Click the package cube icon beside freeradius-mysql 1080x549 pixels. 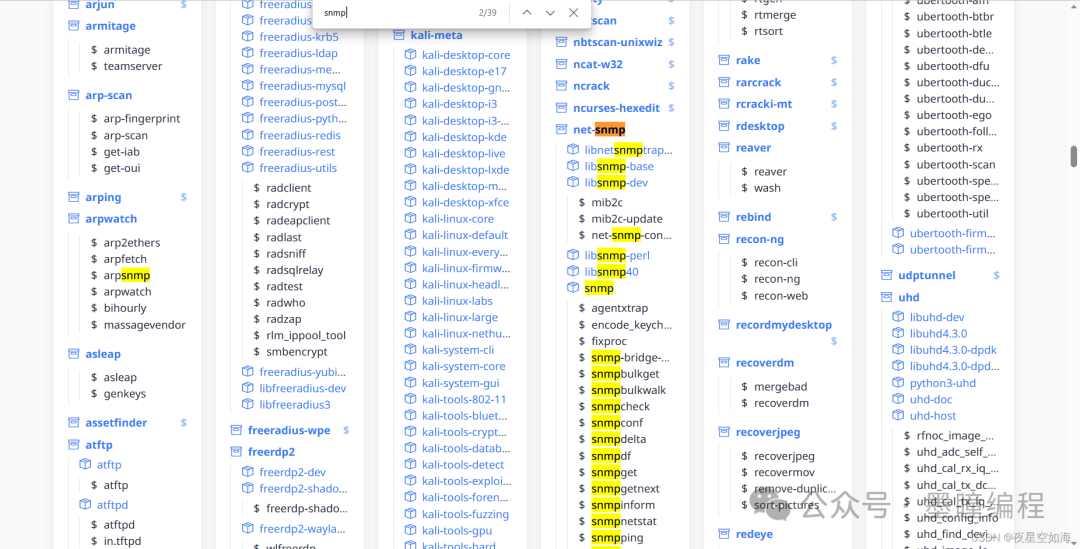[248, 85]
